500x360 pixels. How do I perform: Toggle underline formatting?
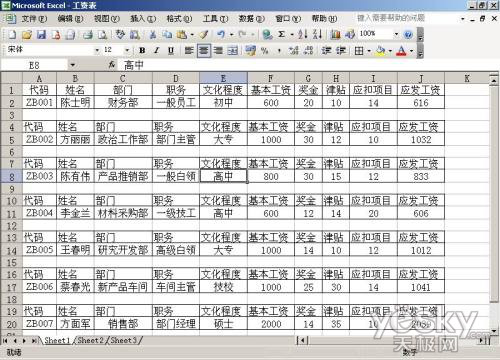171,51
